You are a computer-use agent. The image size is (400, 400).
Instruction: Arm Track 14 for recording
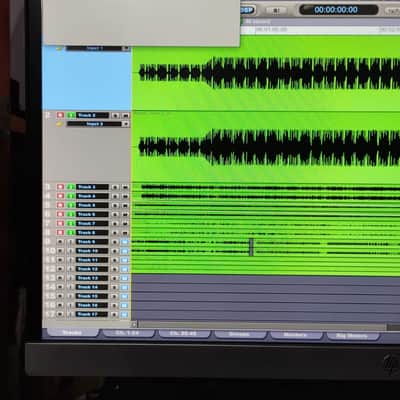60,287
